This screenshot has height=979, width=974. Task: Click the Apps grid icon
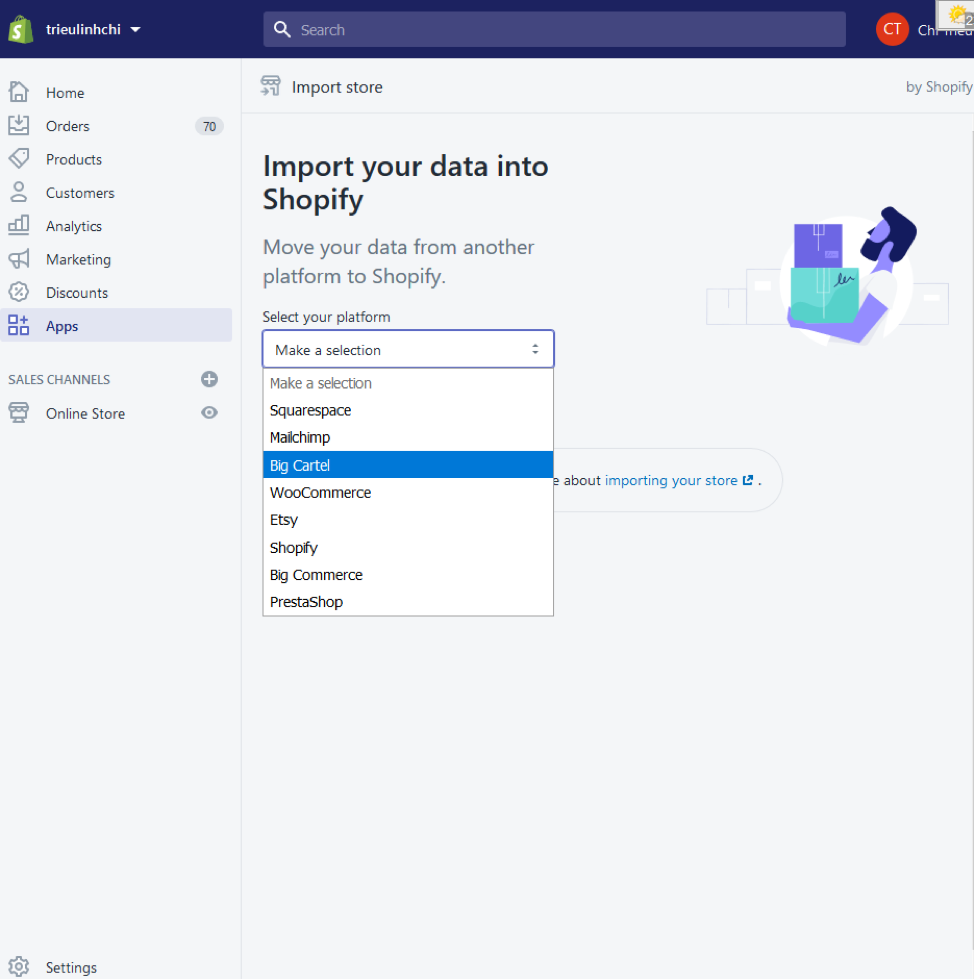click(19, 325)
